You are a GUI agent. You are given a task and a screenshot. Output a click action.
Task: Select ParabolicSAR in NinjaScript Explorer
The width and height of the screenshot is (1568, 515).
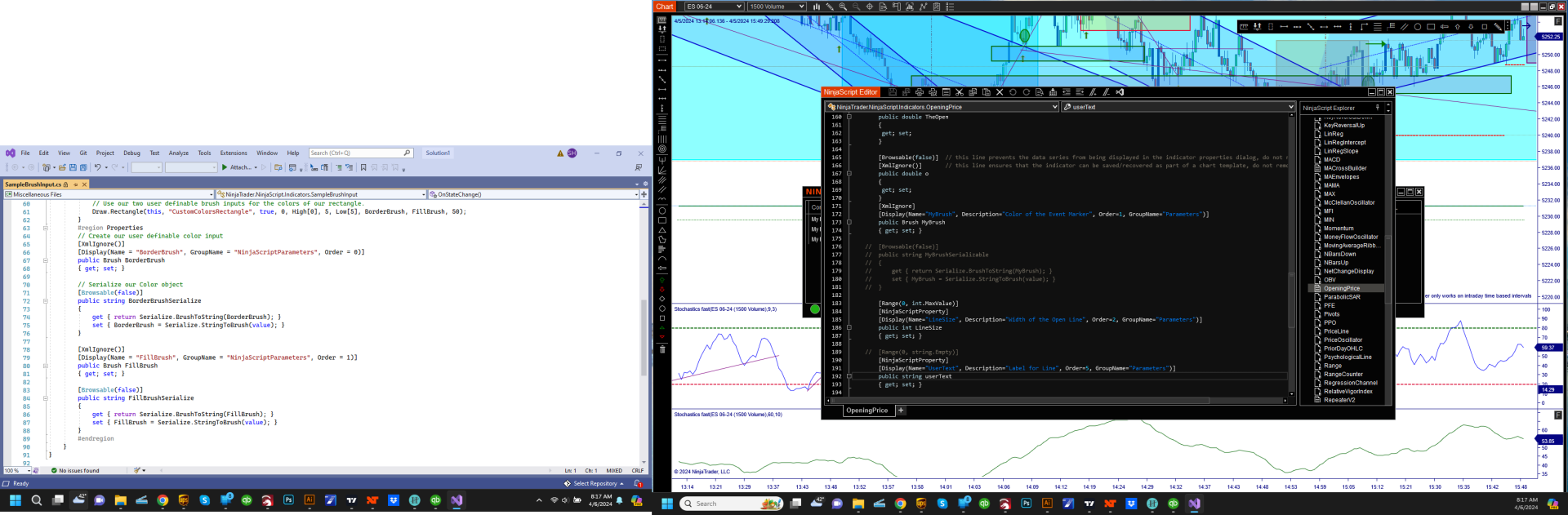pyautogui.click(x=1342, y=297)
